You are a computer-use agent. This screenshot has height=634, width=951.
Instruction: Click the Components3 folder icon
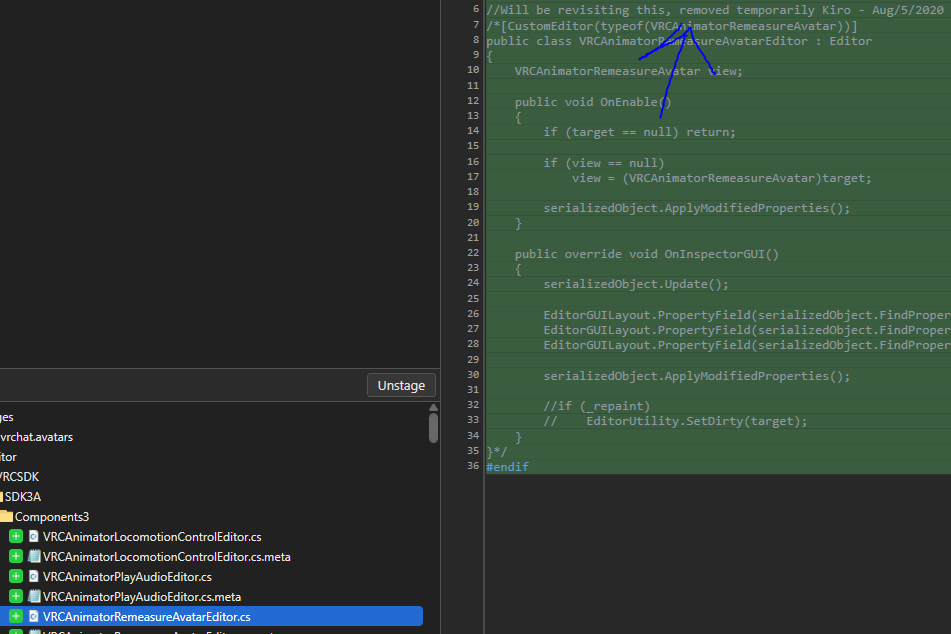point(6,517)
